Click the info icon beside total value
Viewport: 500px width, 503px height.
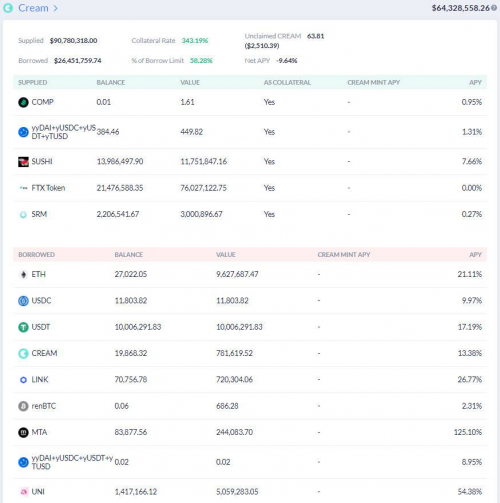(x=494, y=7)
